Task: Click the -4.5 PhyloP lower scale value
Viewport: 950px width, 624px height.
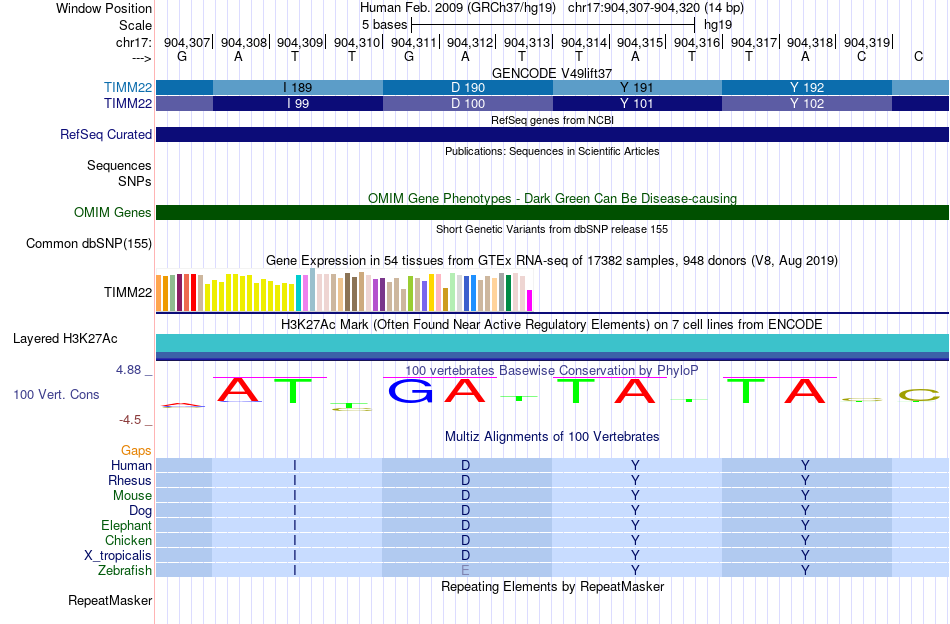Action: pyautogui.click(x=130, y=420)
